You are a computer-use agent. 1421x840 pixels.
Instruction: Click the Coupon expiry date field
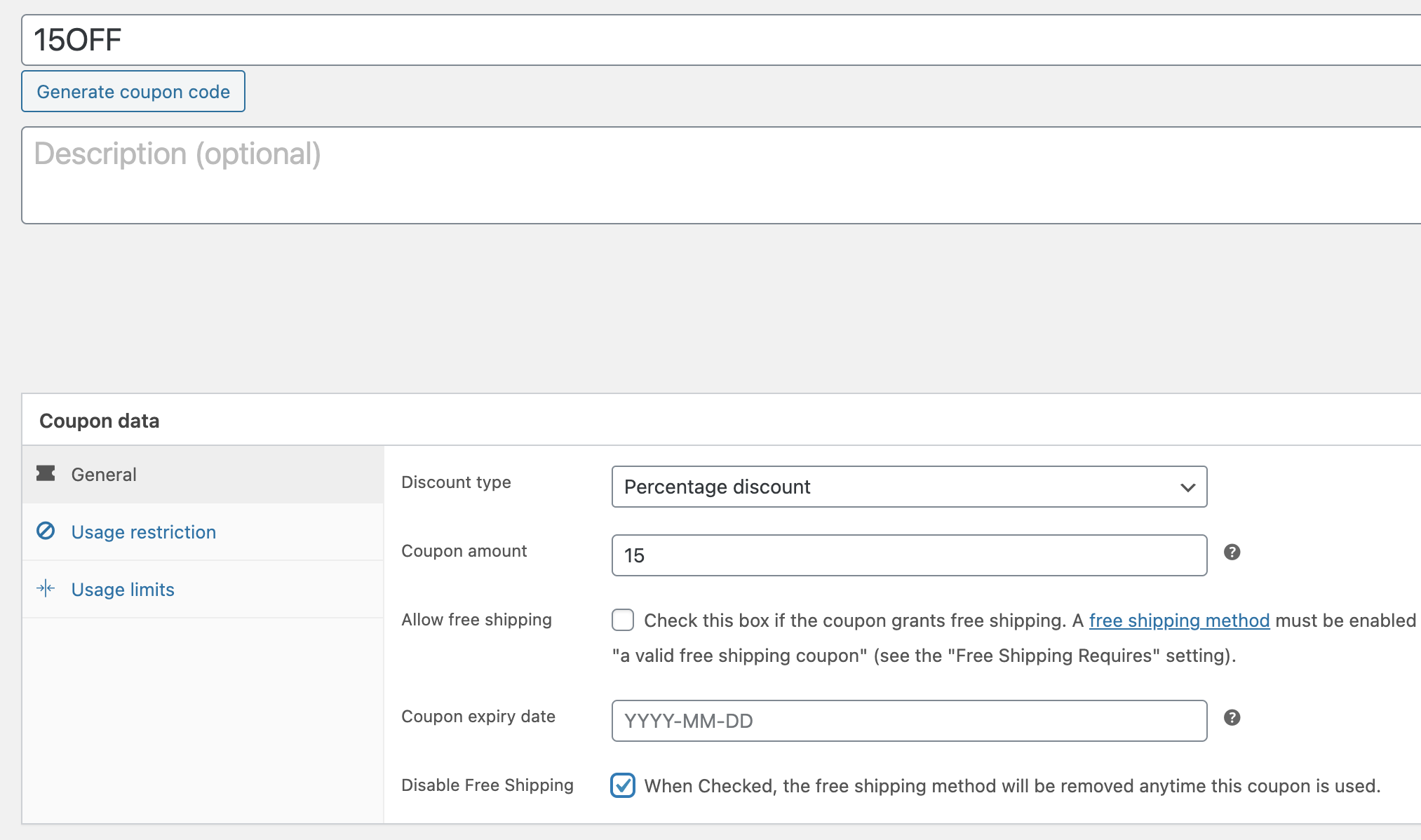[909, 721]
